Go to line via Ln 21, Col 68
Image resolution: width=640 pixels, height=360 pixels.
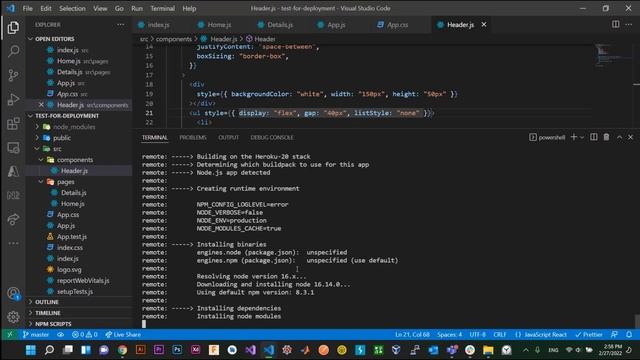point(412,335)
